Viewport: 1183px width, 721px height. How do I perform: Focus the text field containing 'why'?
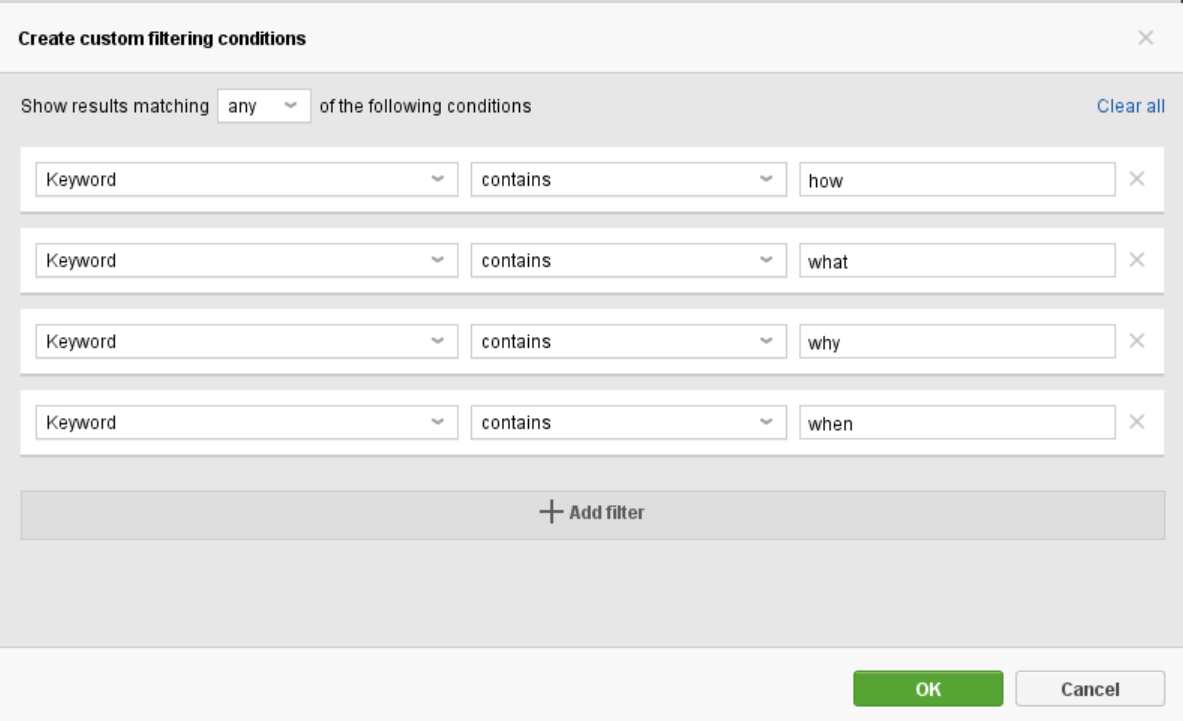tap(957, 342)
